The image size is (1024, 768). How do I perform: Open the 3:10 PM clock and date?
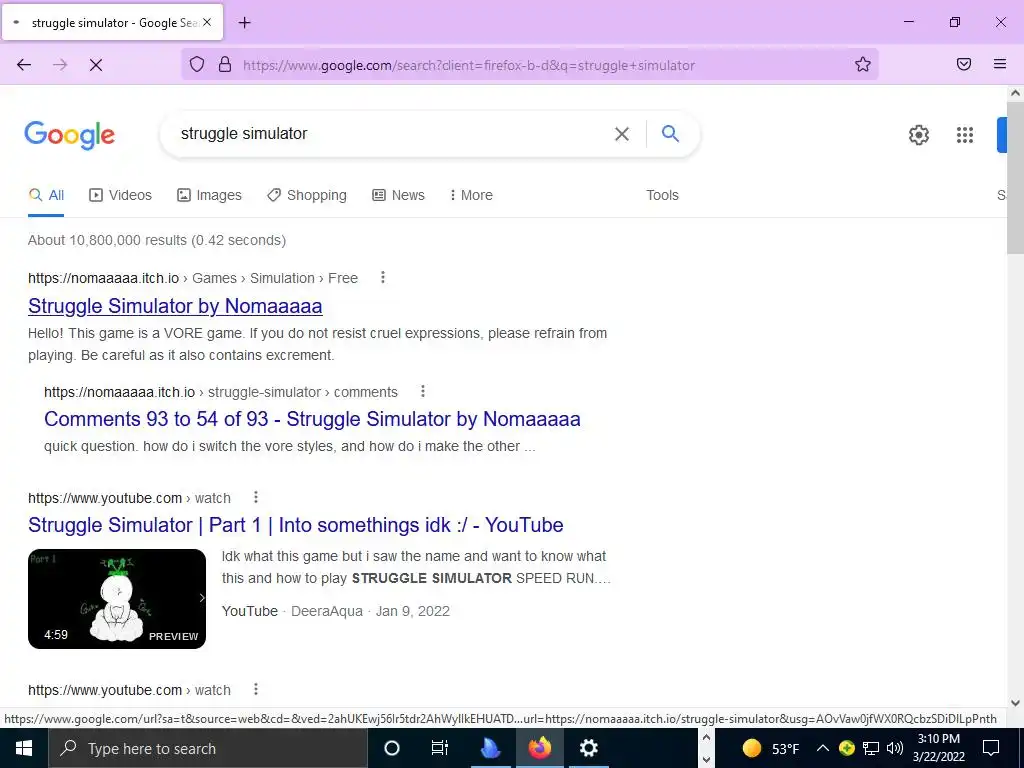click(x=938, y=748)
